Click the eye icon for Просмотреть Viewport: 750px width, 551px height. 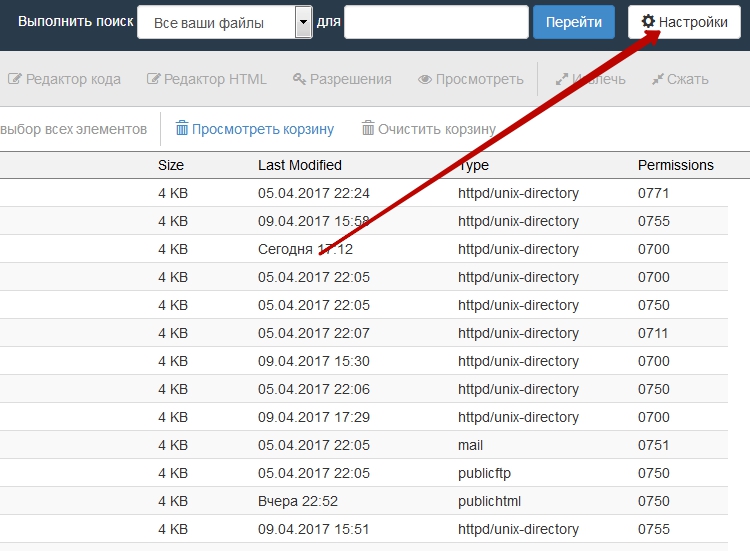[x=425, y=79]
